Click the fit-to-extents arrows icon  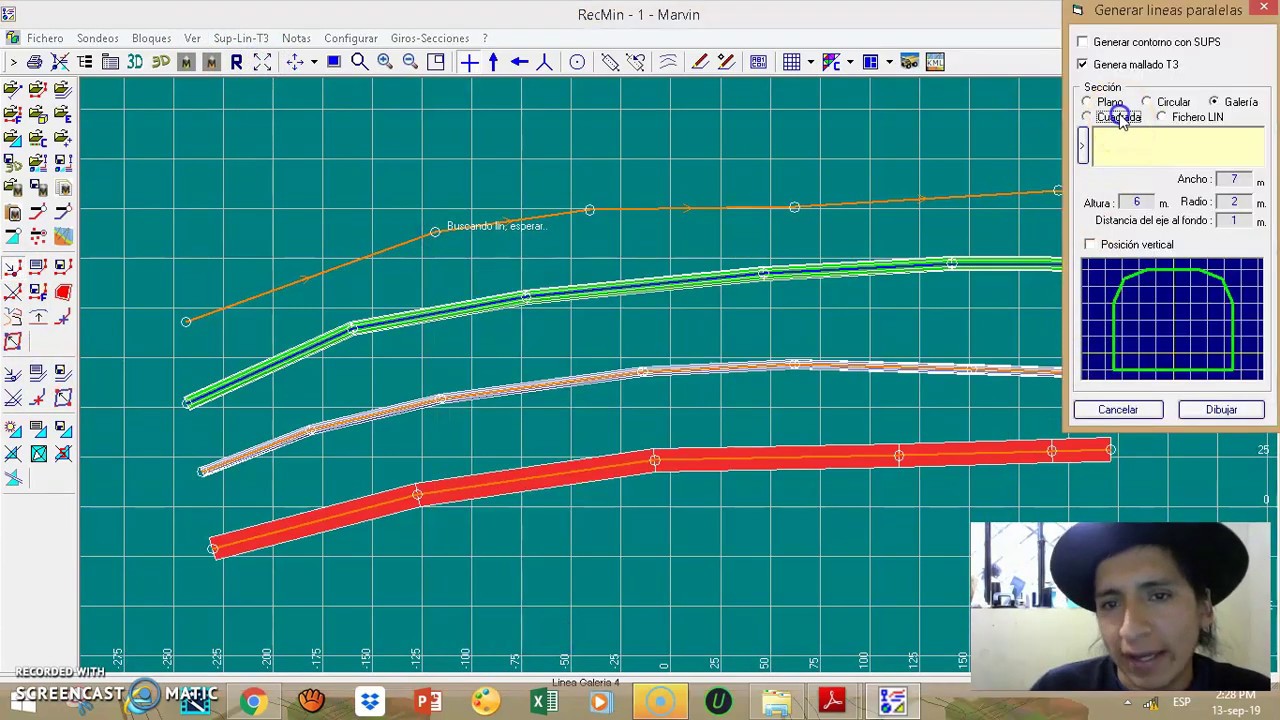point(262,62)
